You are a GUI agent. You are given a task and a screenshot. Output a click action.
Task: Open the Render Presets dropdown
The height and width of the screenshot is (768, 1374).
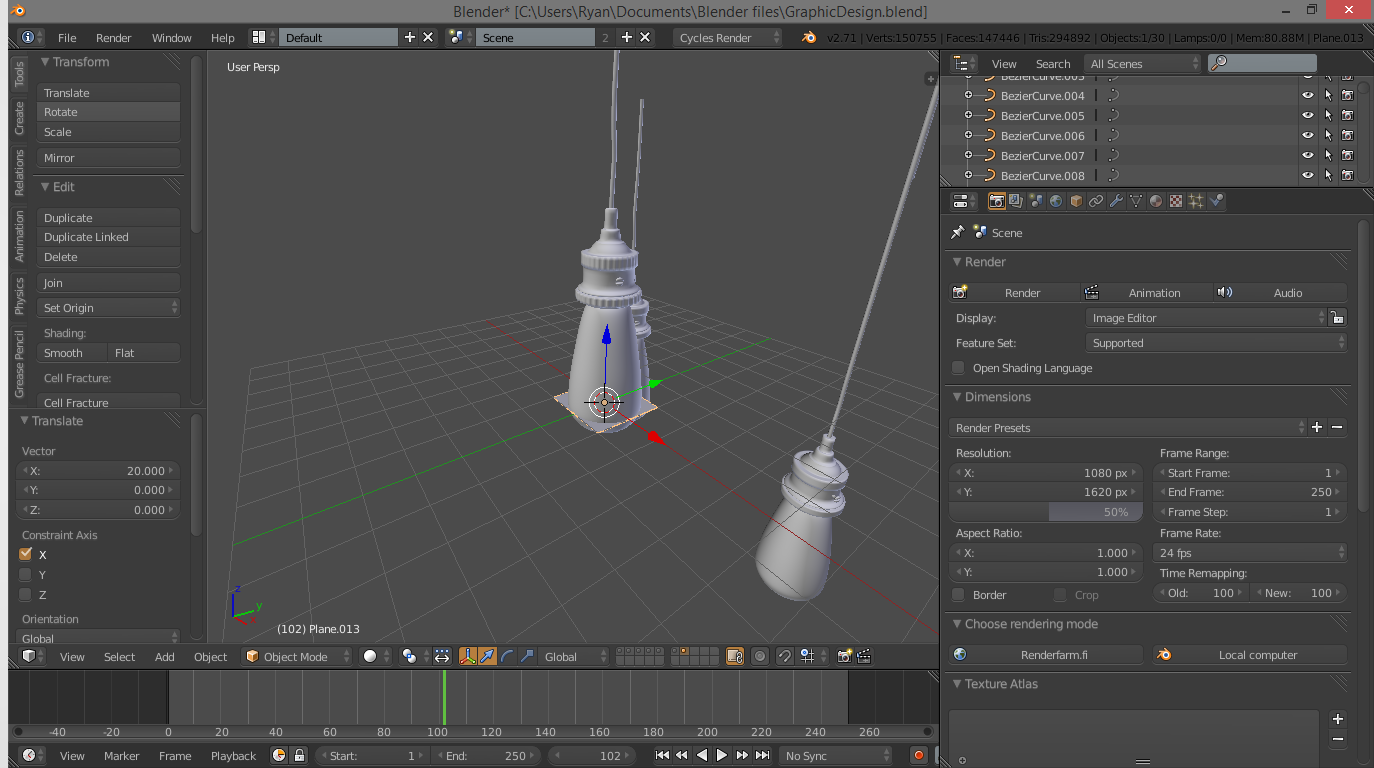[1128, 428]
